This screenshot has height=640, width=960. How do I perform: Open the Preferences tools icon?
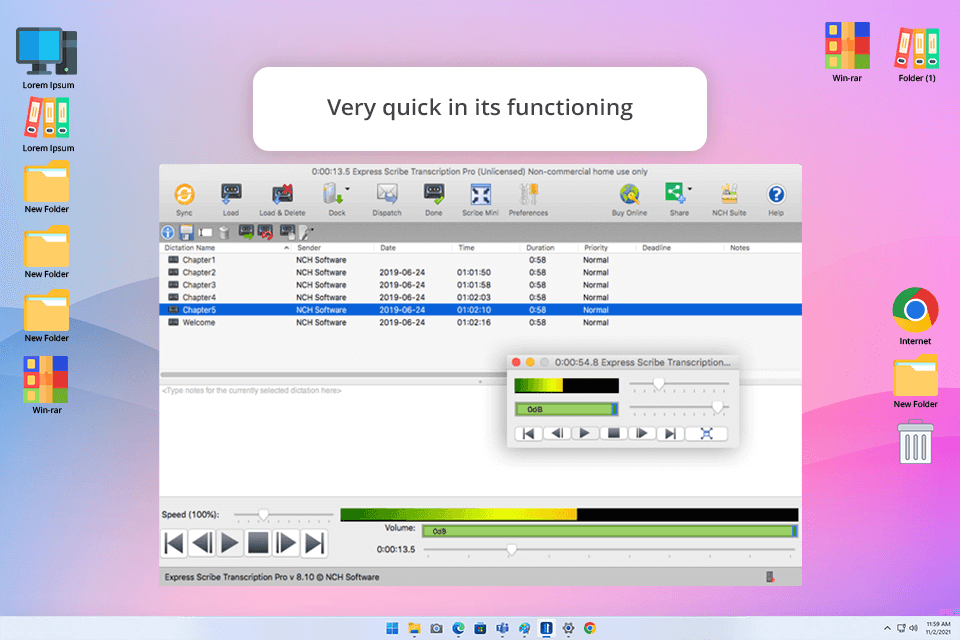528,195
